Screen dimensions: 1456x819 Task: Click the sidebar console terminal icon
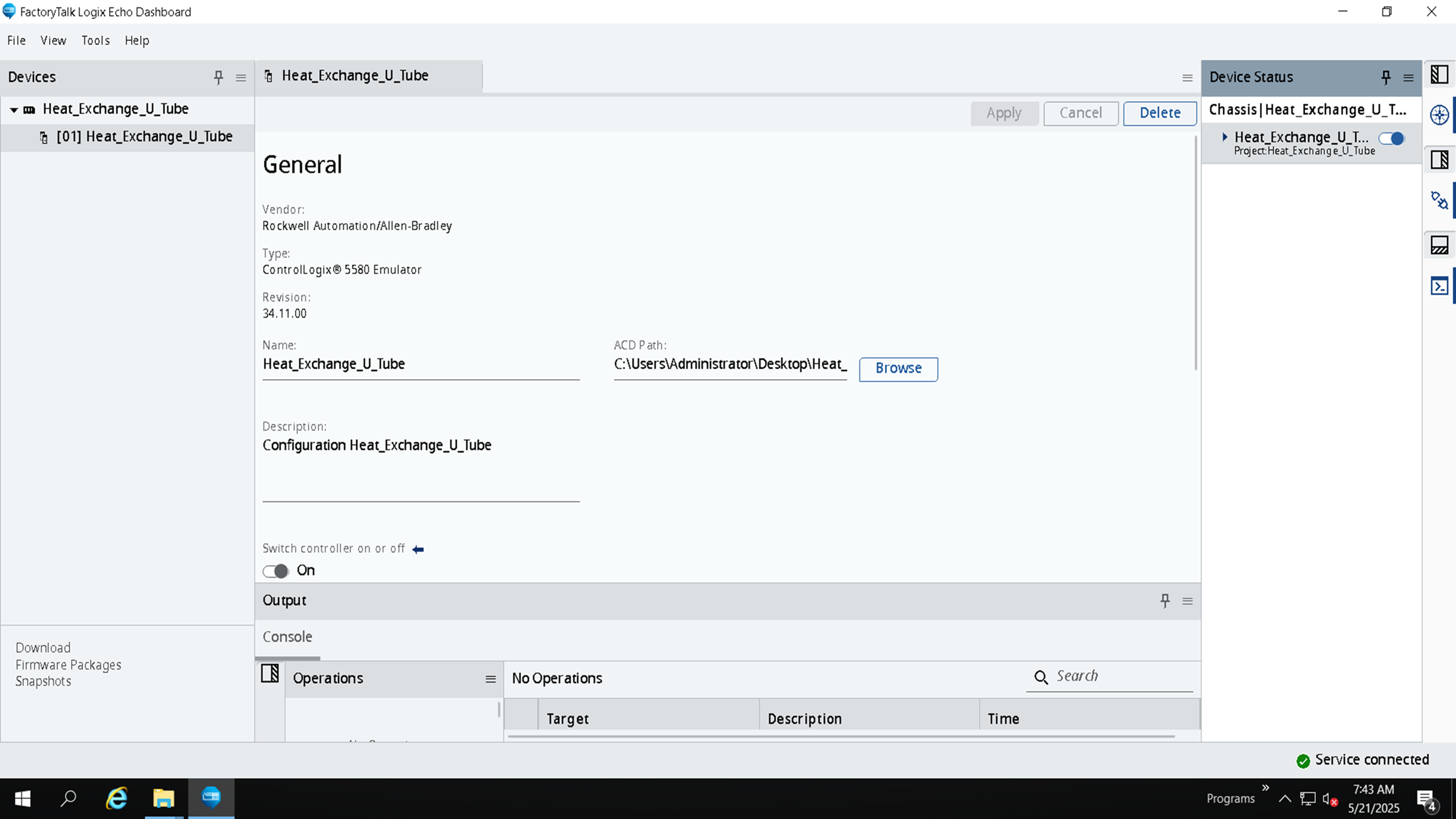pos(1439,286)
